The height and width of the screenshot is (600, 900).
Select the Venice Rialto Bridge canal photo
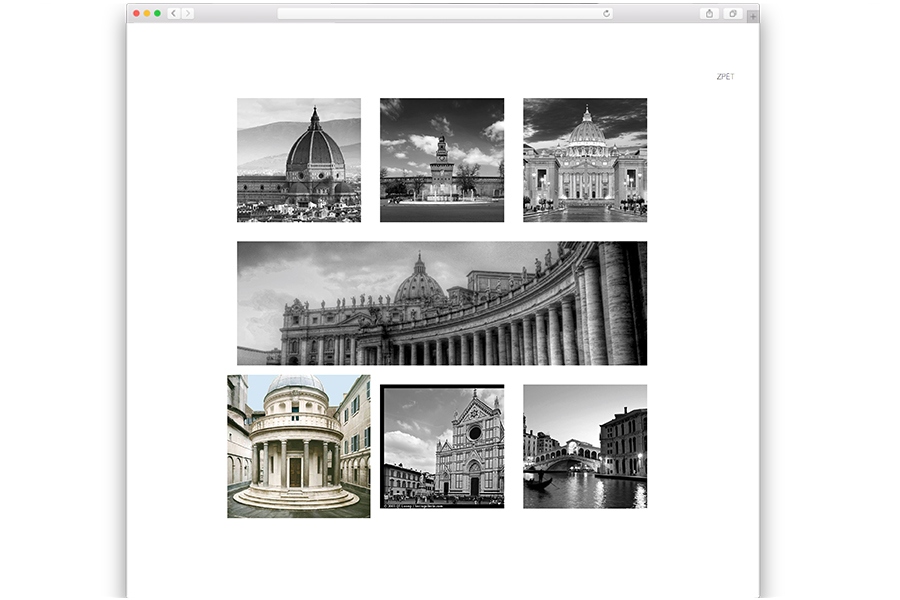click(584, 446)
